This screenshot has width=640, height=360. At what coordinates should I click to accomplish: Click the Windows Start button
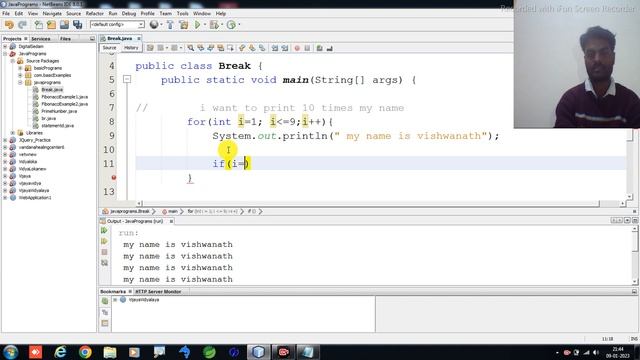point(10,352)
